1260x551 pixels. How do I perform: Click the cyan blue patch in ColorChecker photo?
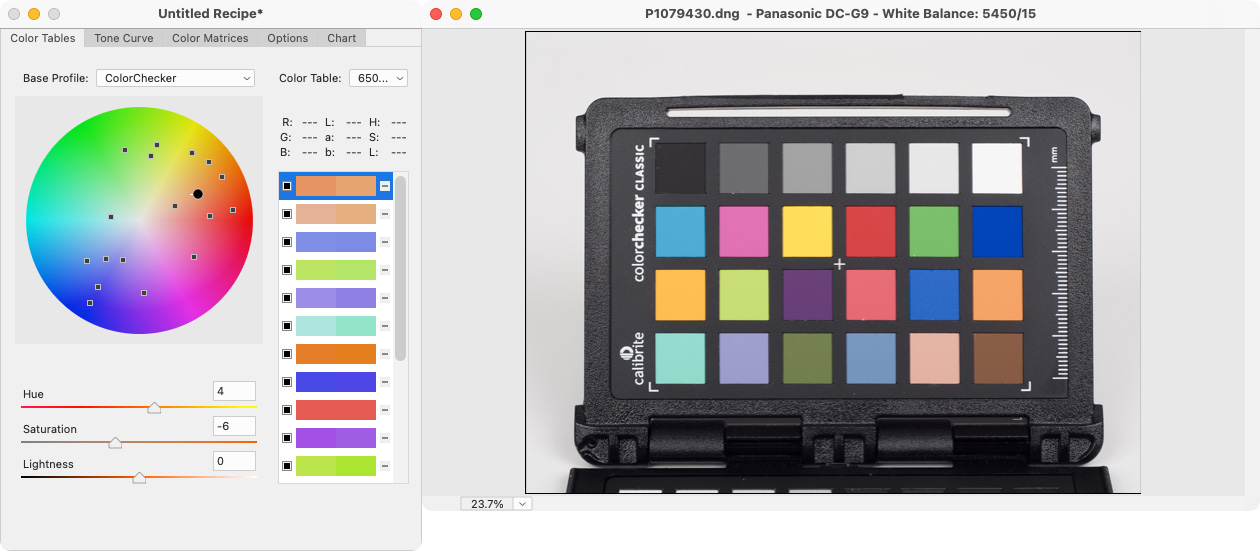click(x=680, y=232)
